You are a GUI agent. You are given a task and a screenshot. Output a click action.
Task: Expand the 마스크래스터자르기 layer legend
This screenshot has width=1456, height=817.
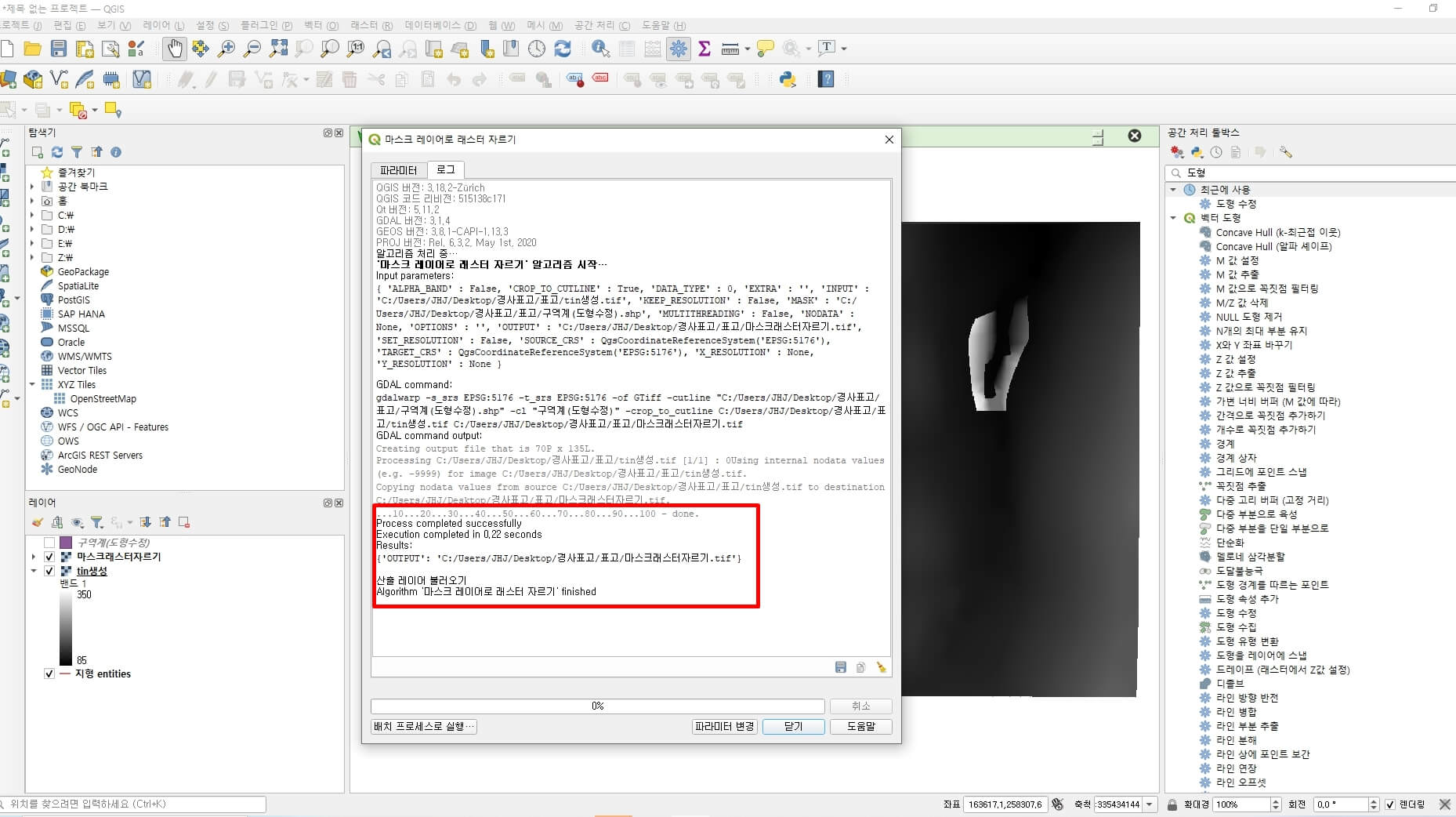pyautogui.click(x=33, y=557)
